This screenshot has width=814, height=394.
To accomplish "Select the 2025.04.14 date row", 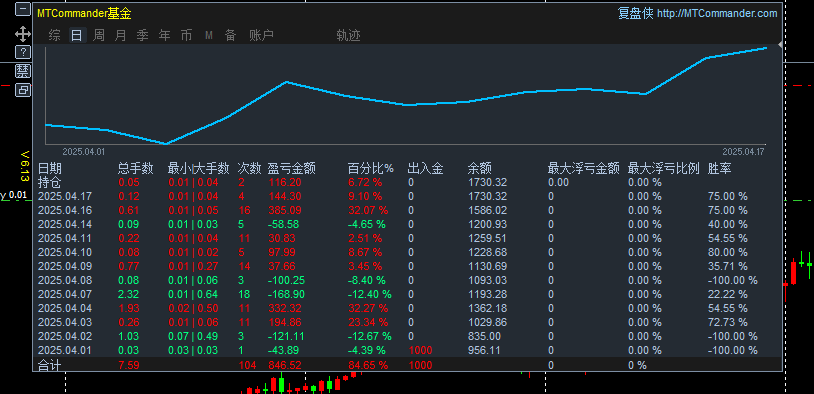I will tap(65, 224).
